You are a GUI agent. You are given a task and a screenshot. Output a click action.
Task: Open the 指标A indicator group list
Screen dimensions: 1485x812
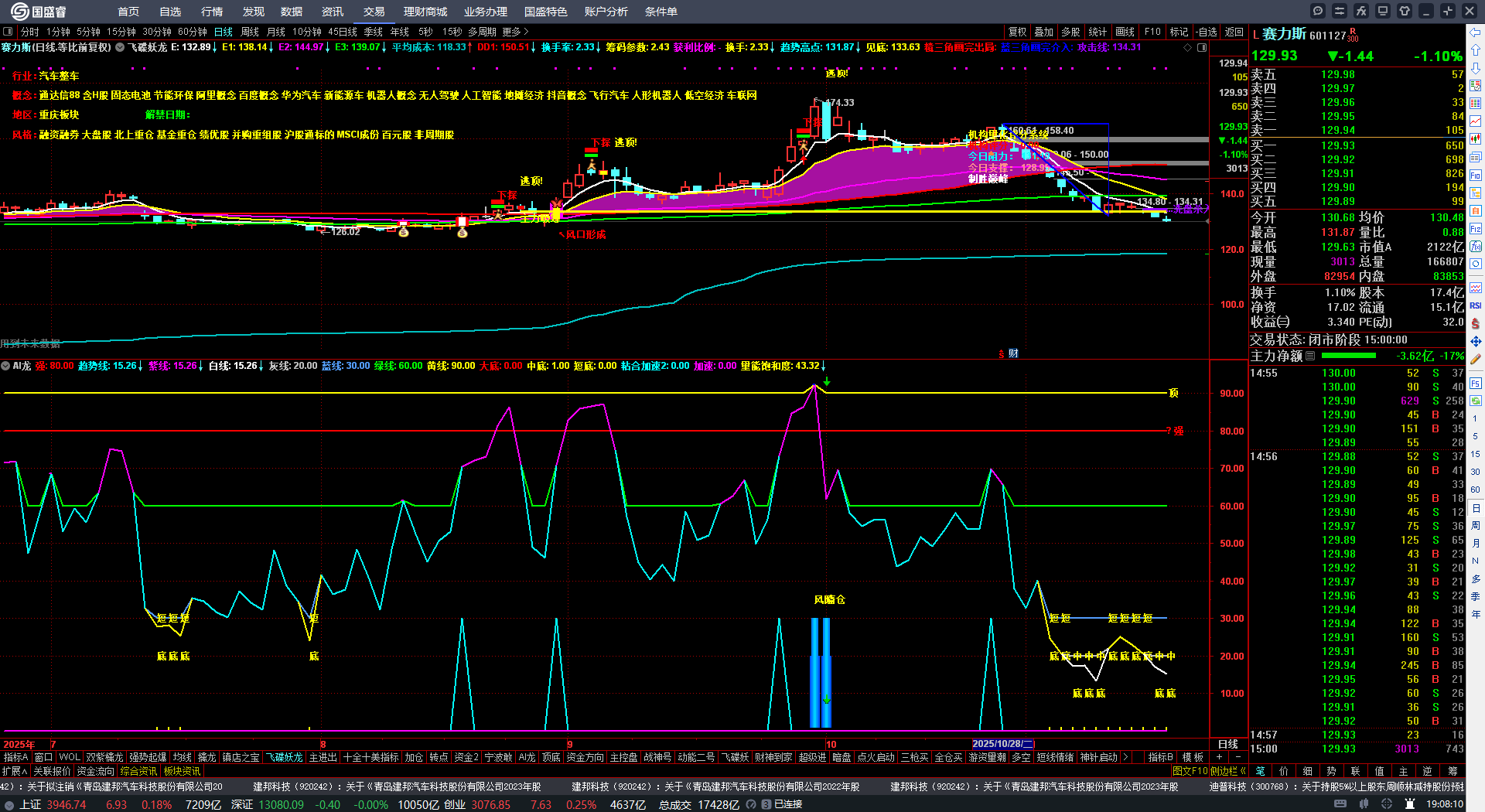tap(15, 757)
